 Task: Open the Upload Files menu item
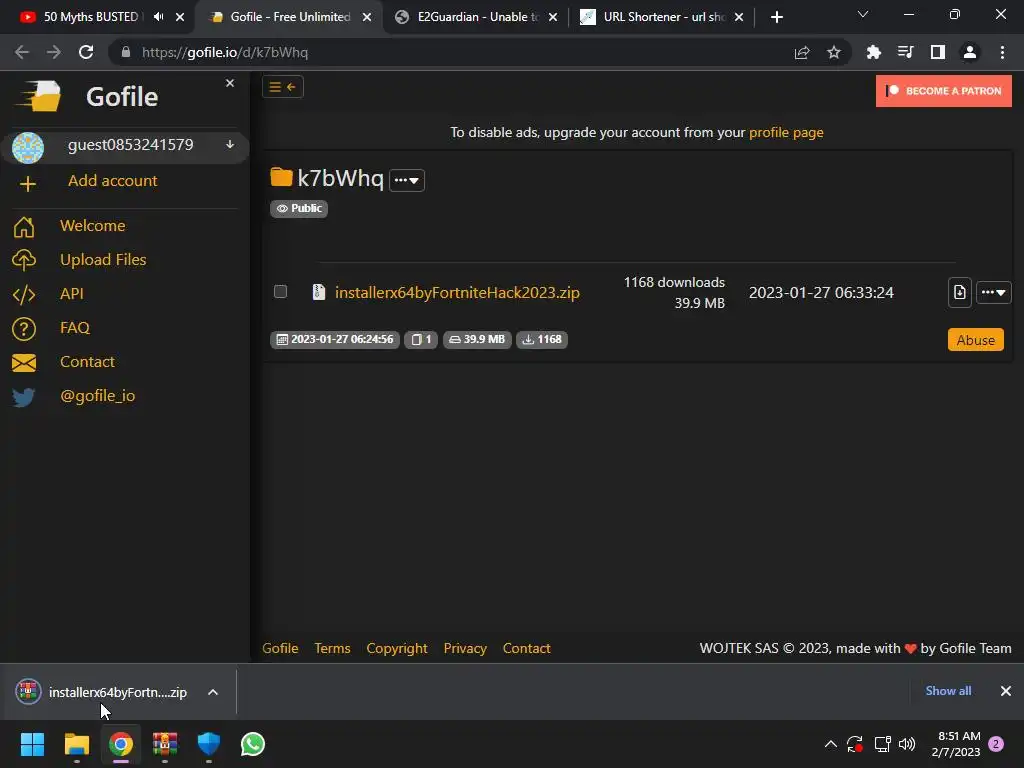pos(103,259)
